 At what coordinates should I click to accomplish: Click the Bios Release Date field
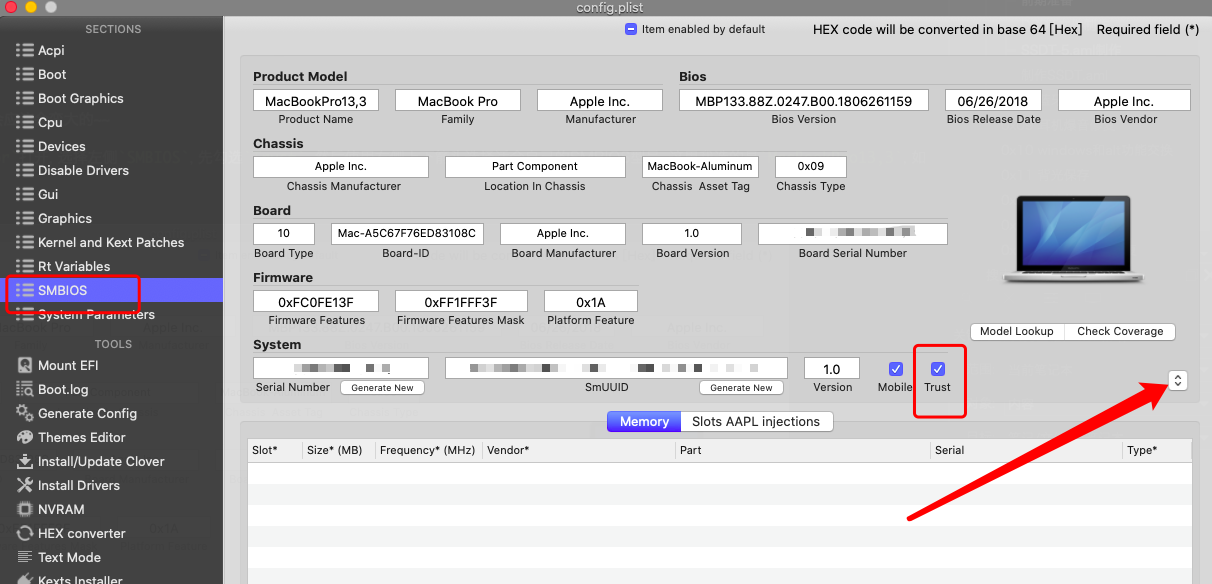993,100
